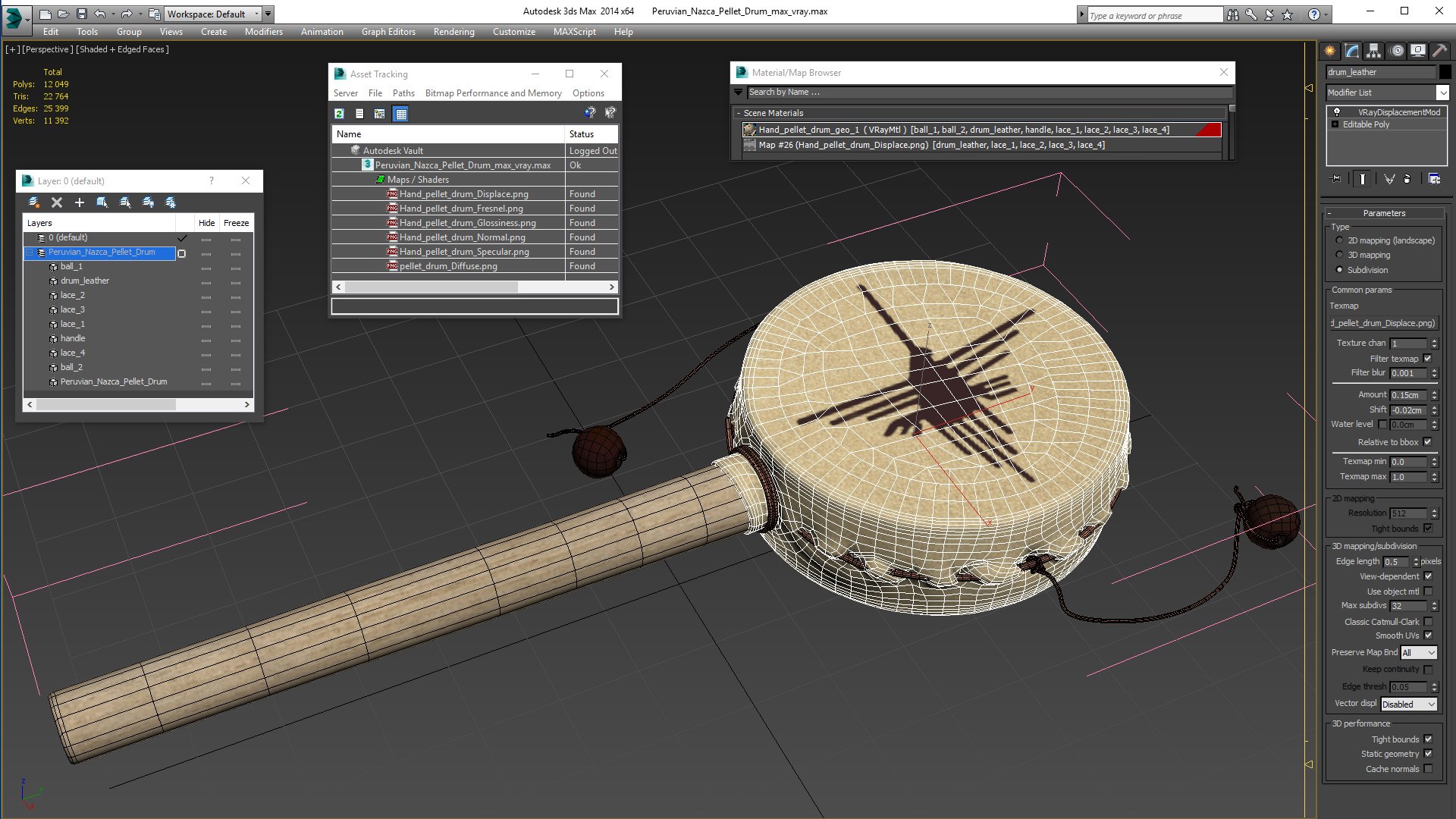Collapse Peruvian_Nazca_Pellet_Drum layer tree

click(x=30, y=252)
